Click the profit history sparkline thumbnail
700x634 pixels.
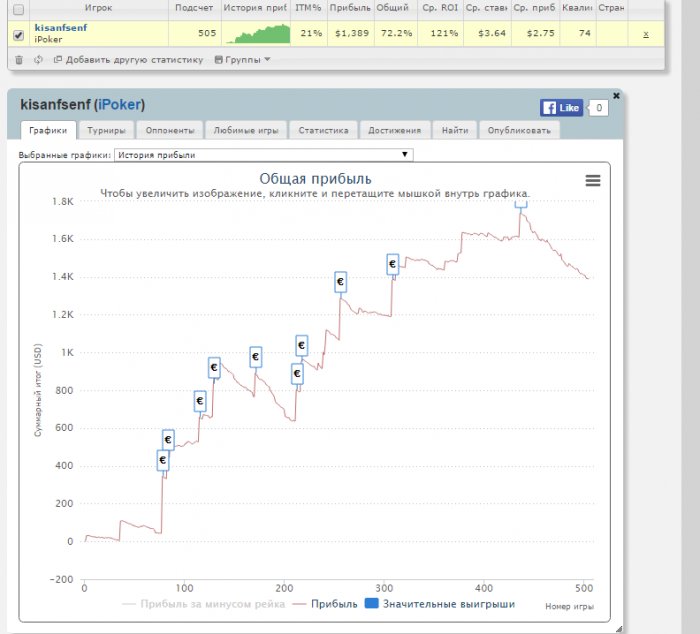[258, 34]
